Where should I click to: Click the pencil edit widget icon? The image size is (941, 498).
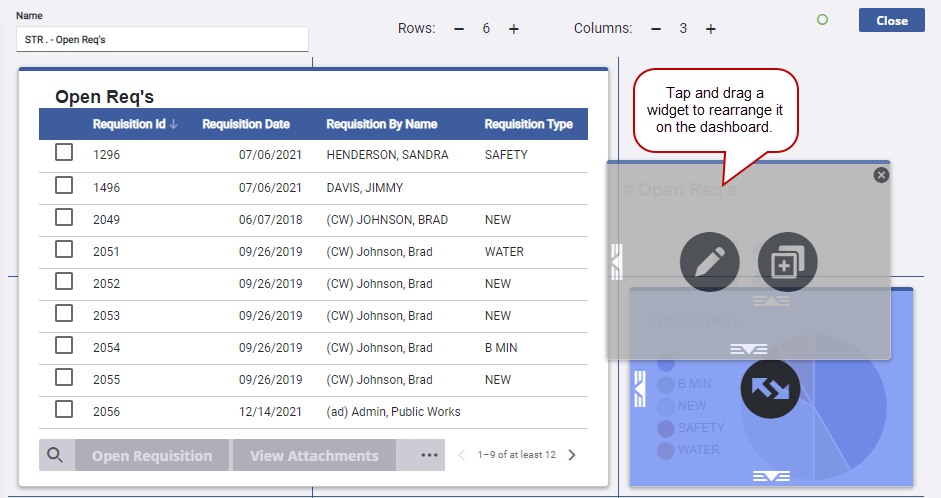pyautogui.click(x=709, y=263)
